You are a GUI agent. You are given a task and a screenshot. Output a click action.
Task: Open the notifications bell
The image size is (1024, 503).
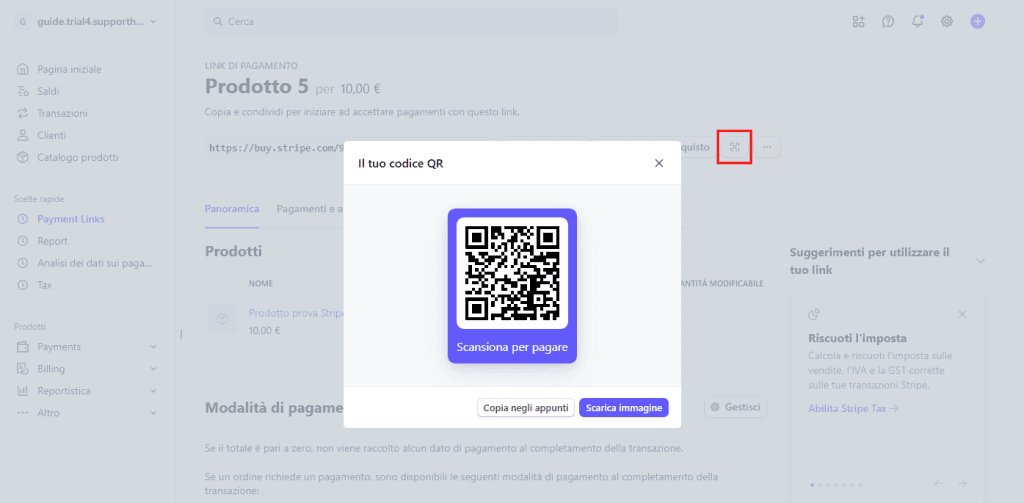(918, 22)
